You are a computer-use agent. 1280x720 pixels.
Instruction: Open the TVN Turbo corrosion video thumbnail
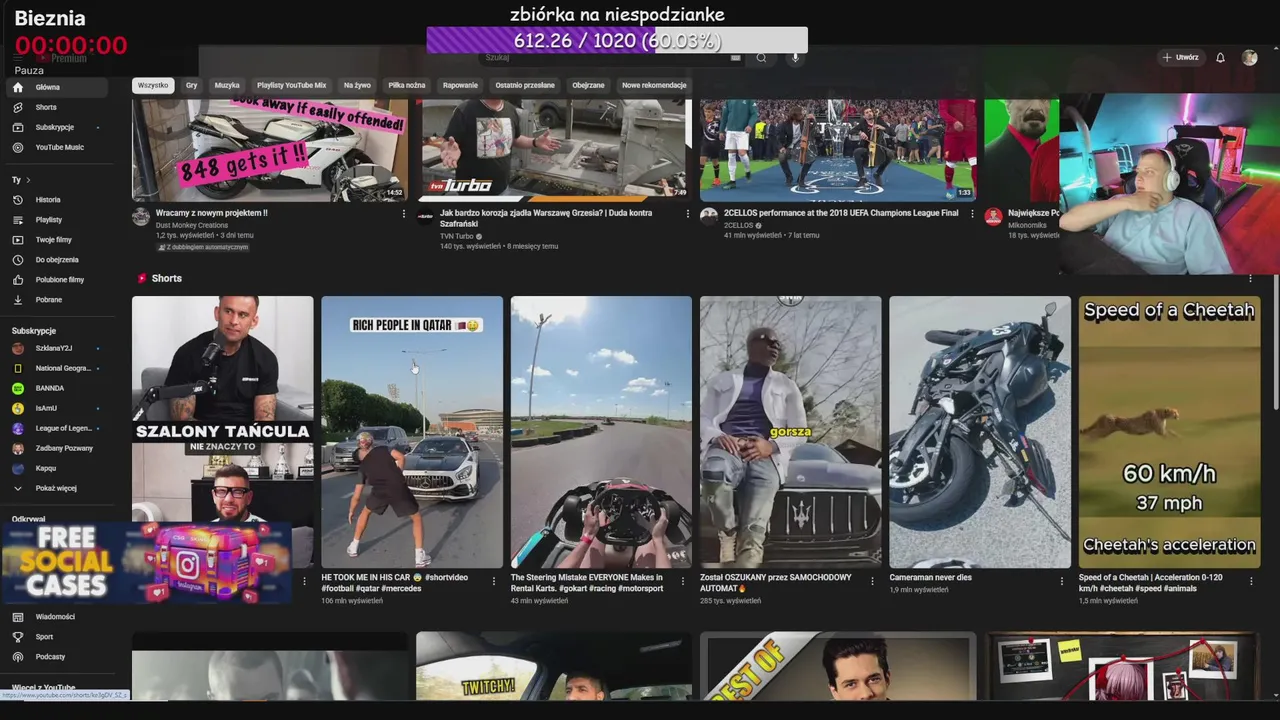click(x=554, y=150)
